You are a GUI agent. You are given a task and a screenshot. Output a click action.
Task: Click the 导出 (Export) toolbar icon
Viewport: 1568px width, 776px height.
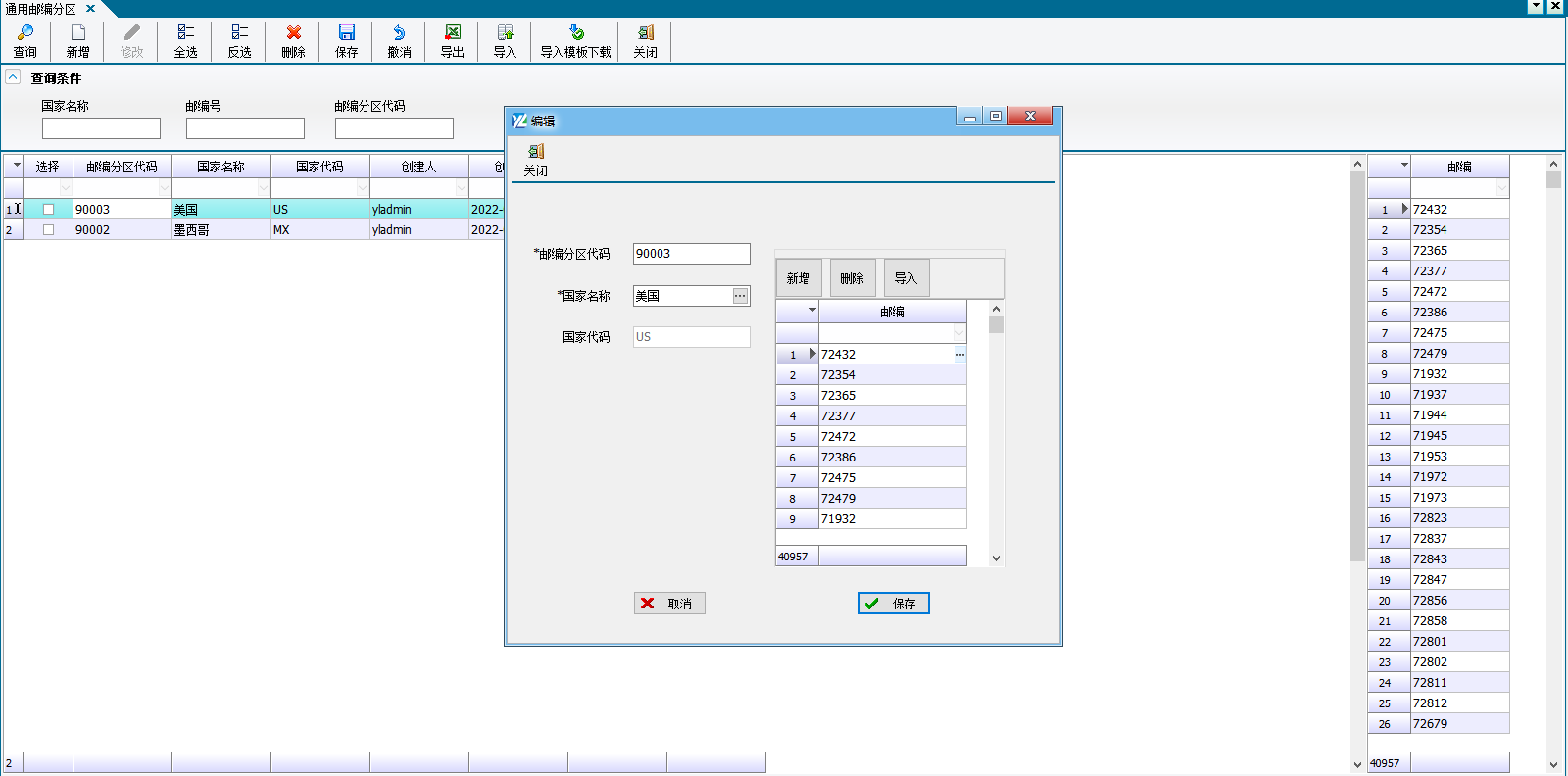point(453,41)
